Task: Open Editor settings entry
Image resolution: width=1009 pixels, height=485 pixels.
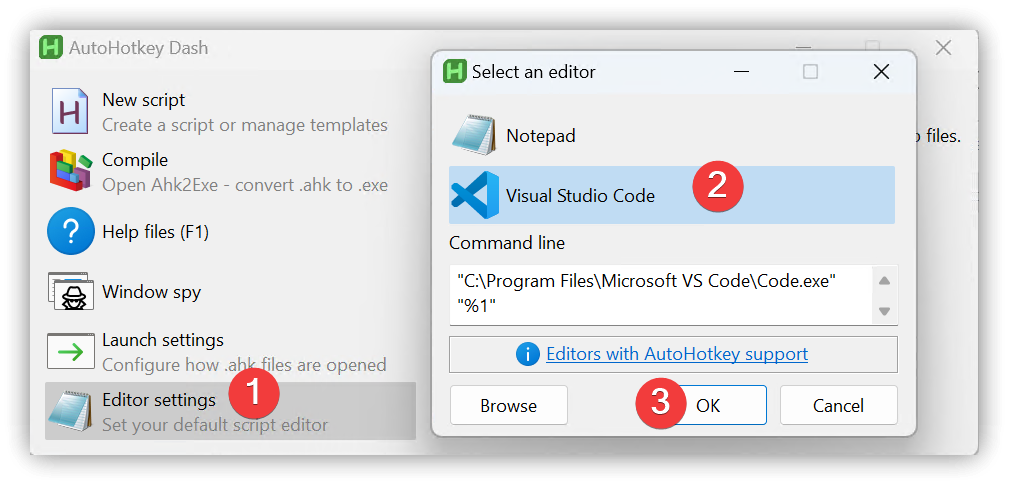Action: pyautogui.click(x=230, y=412)
